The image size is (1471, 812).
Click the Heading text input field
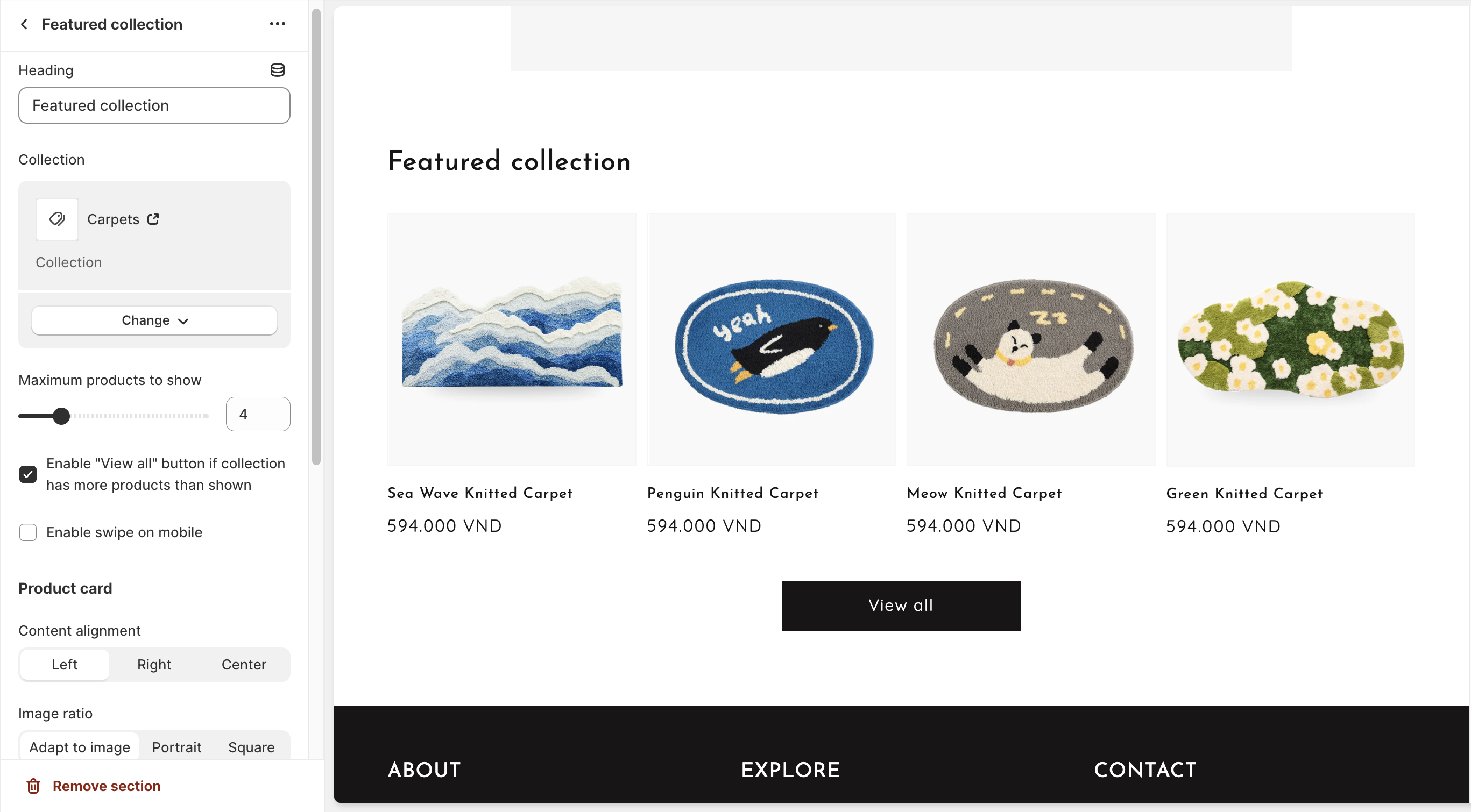(154, 105)
